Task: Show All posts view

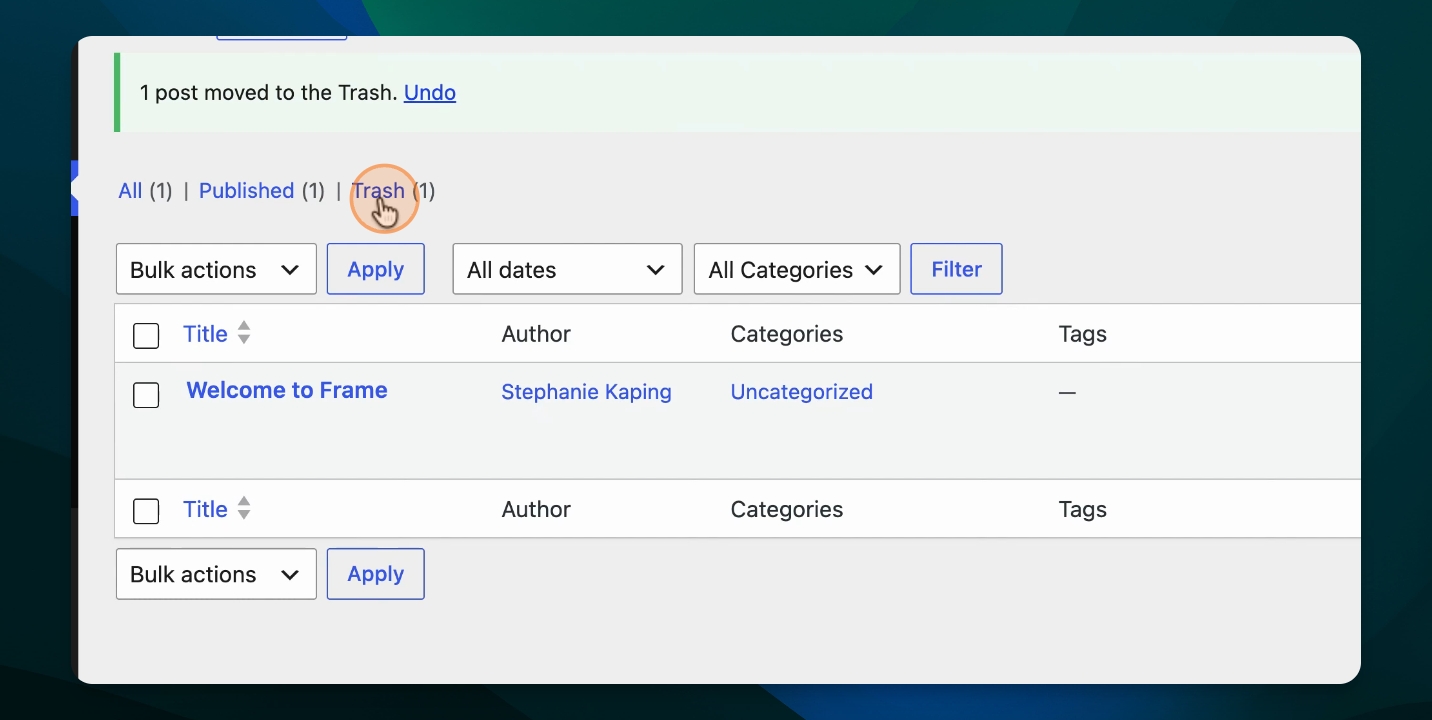Action: coord(130,190)
